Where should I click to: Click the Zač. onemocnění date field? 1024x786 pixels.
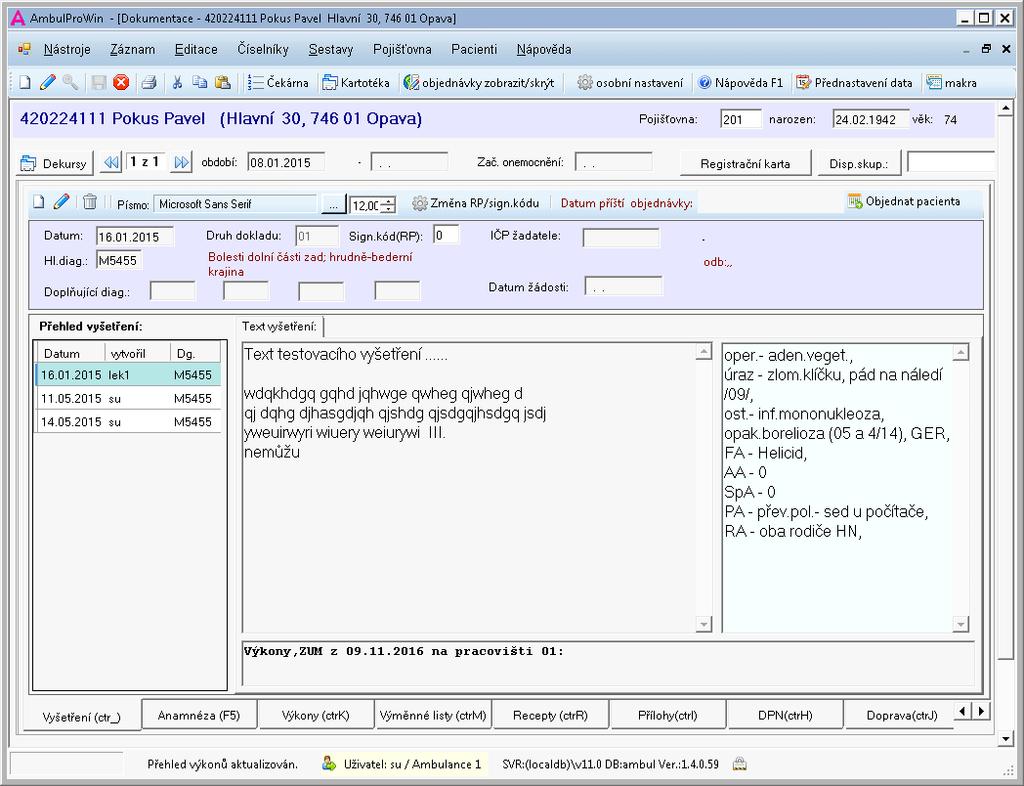click(613, 163)
